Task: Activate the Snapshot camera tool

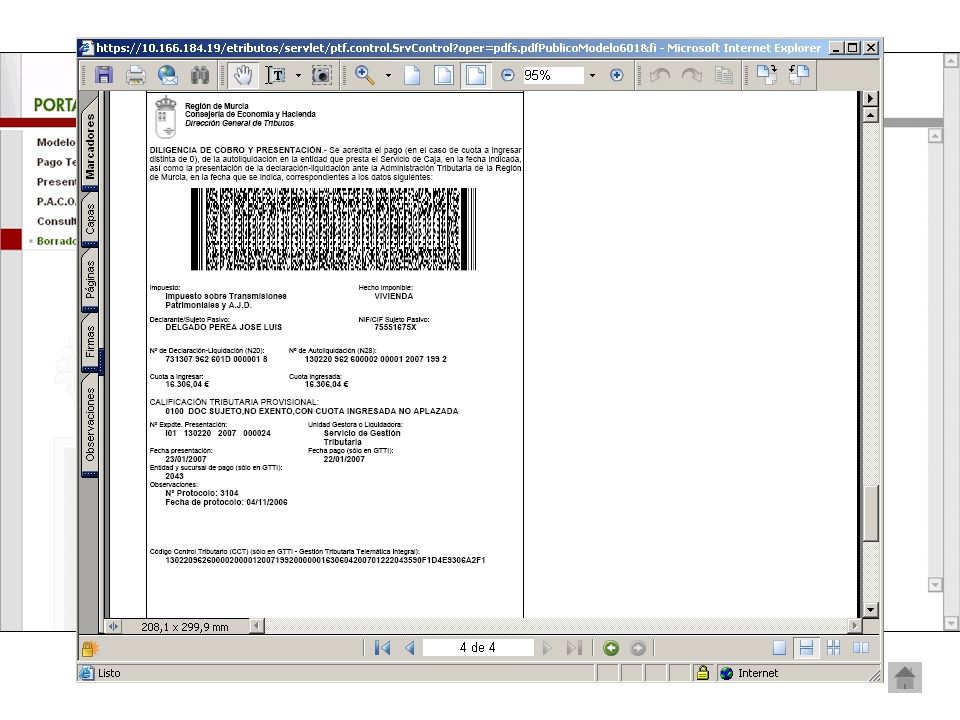Action: pos(321,75)
